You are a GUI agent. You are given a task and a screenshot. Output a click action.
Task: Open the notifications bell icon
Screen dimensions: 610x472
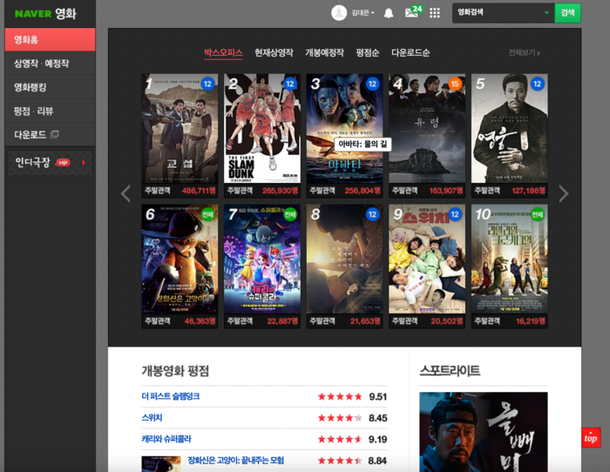click(389, 13)
